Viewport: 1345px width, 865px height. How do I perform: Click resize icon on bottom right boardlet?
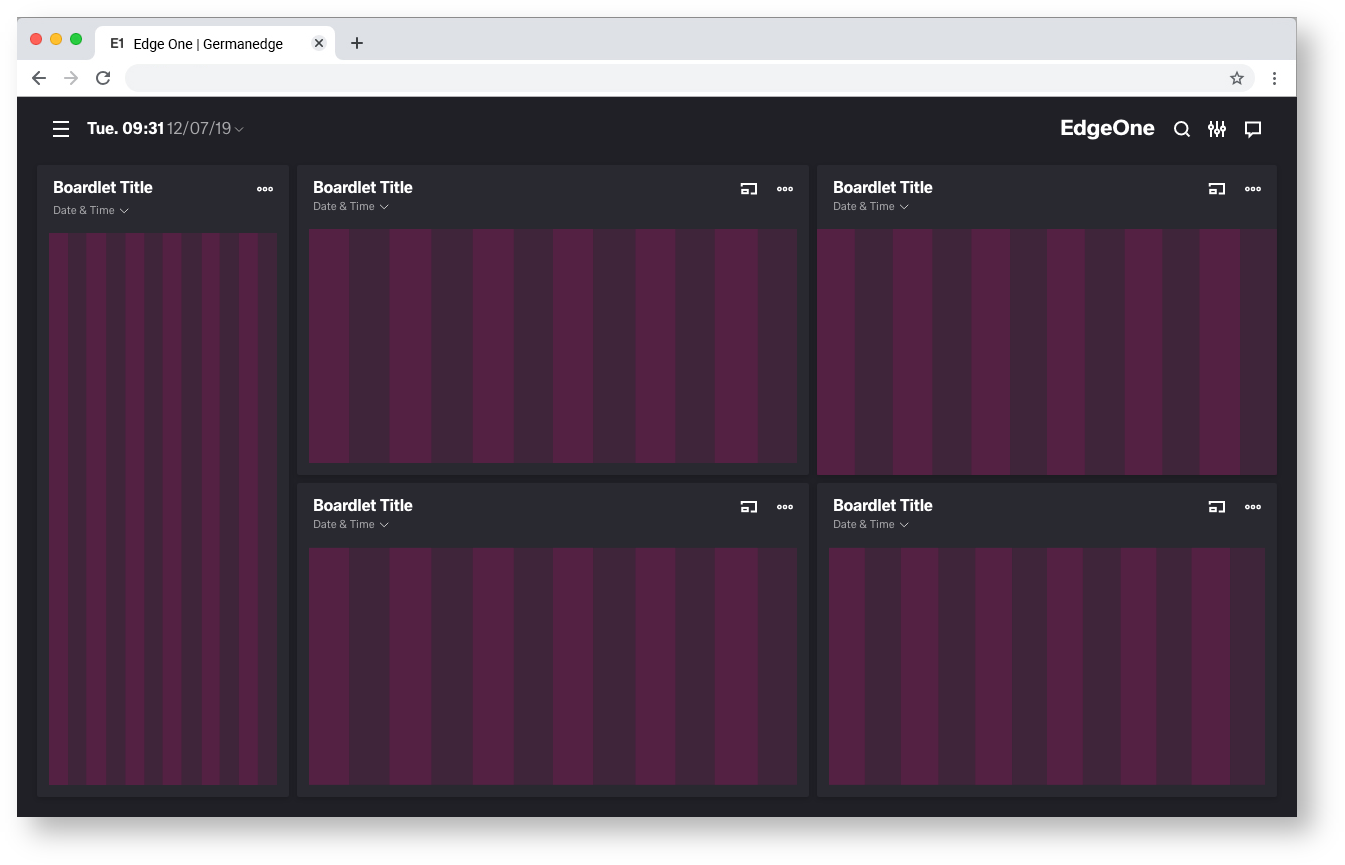1216,507
